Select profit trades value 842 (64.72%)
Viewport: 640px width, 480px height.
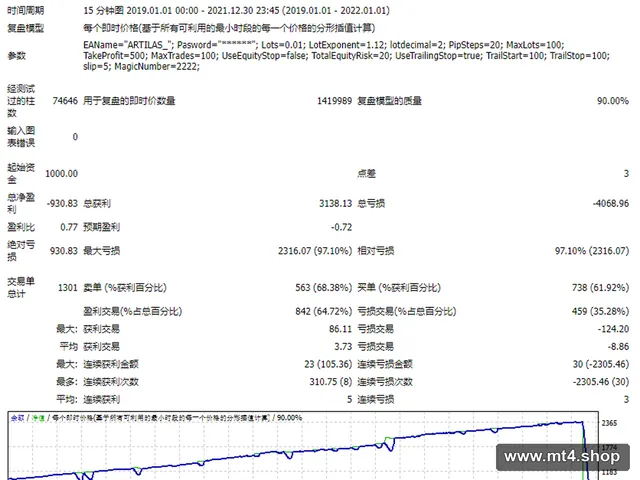[323, 311]
